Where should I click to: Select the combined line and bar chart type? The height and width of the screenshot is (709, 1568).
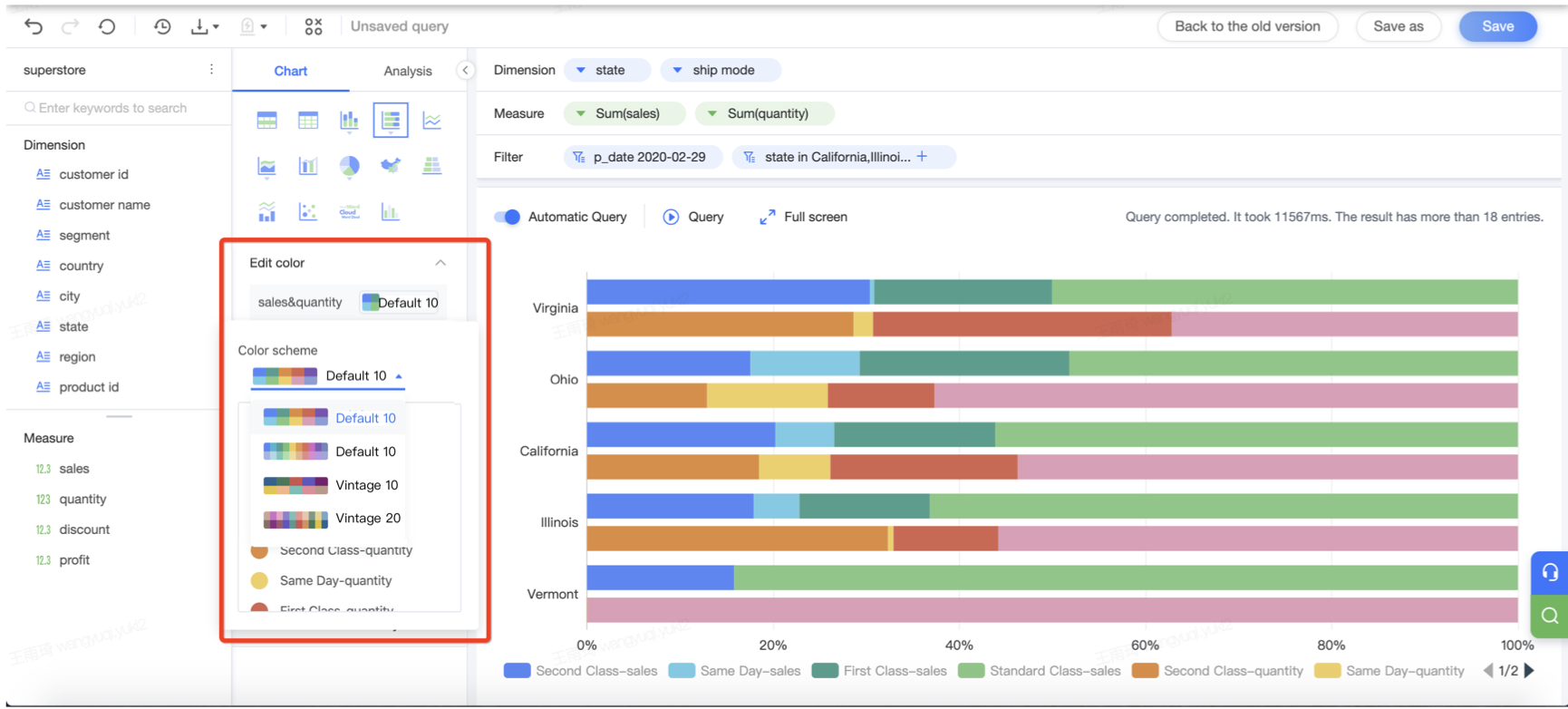pos(266,212)
